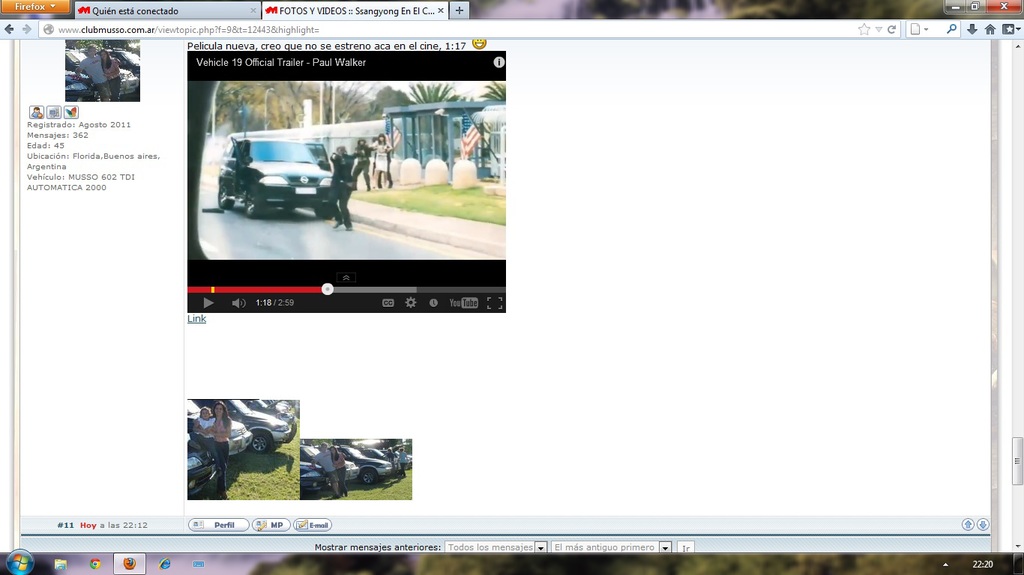This screenshot has width=1024, height=575.
Task: Enter fullscreen mode for the video
Action: click(495, 303)
